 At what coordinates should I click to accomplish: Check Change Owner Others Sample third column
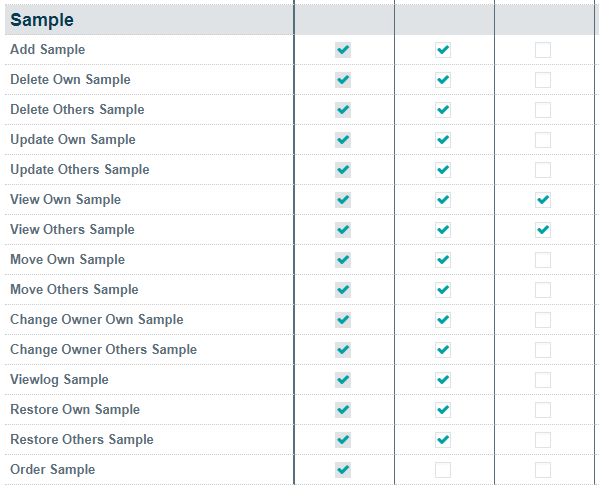coord(543,350)
